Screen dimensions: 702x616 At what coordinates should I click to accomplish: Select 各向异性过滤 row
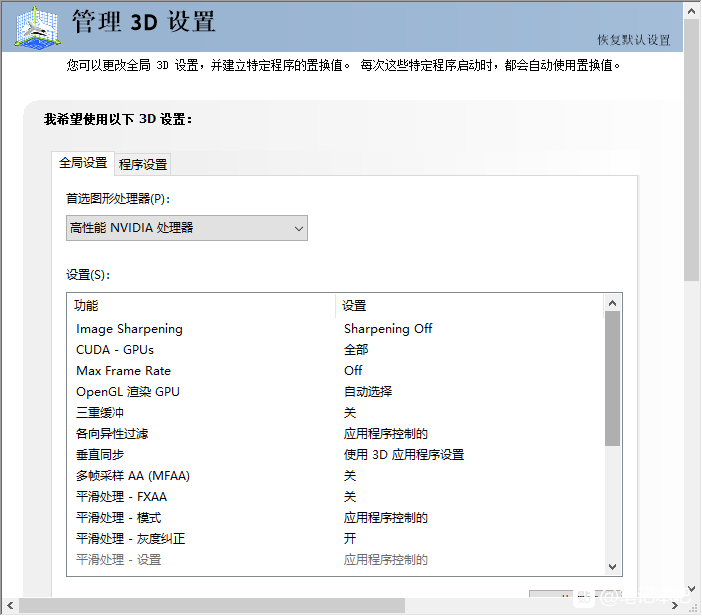335,434
